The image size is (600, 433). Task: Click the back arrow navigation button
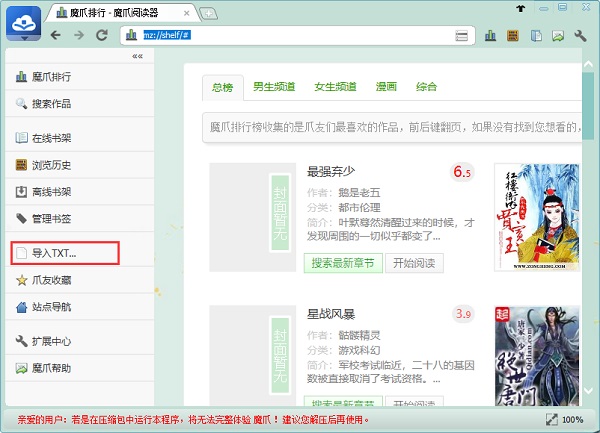[56, 35]
